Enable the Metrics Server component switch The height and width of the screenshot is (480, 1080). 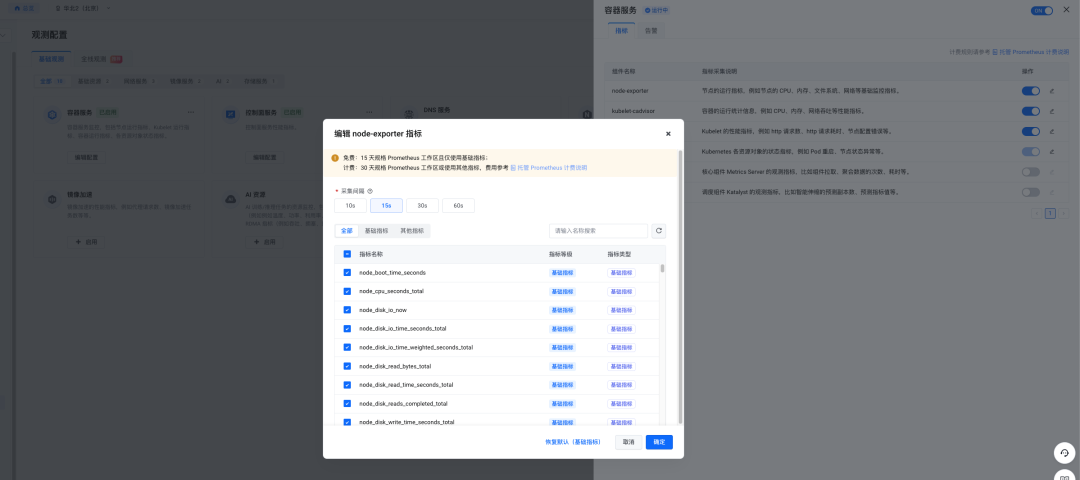(x=1030, y=172)
